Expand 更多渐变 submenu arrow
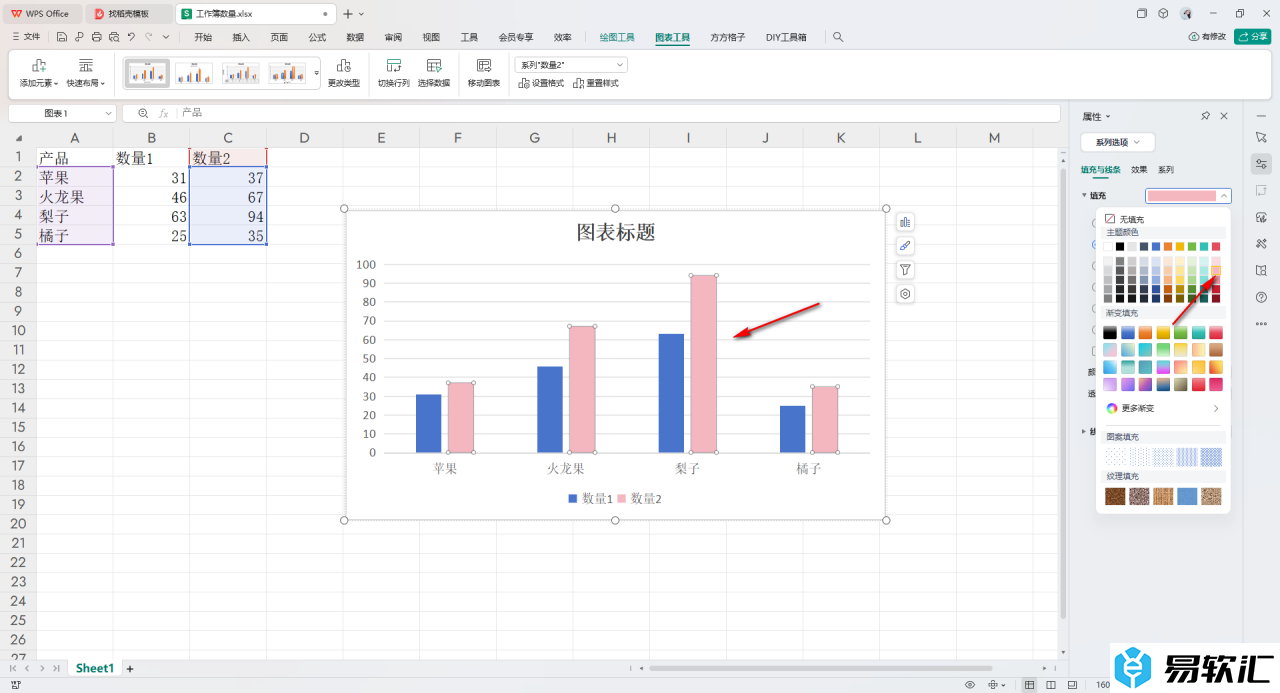 coord(1216,408)
